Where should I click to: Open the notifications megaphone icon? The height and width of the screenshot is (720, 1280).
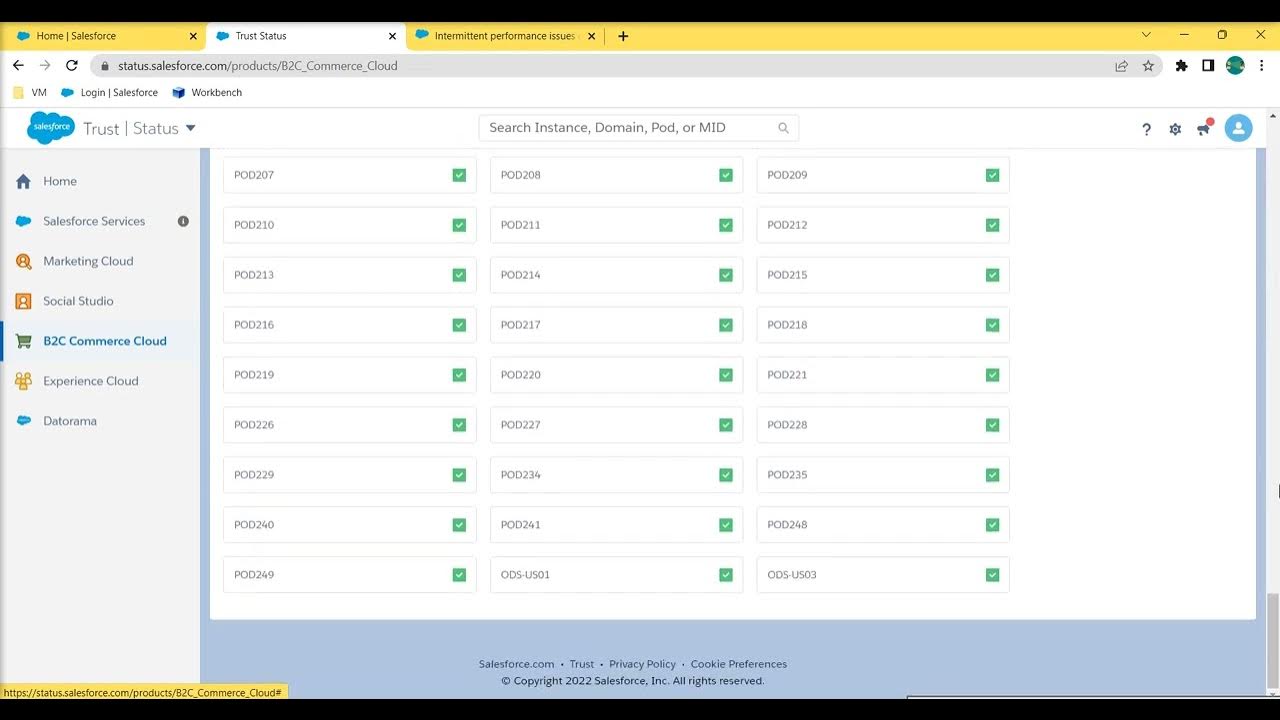(x=1204, y=128)
